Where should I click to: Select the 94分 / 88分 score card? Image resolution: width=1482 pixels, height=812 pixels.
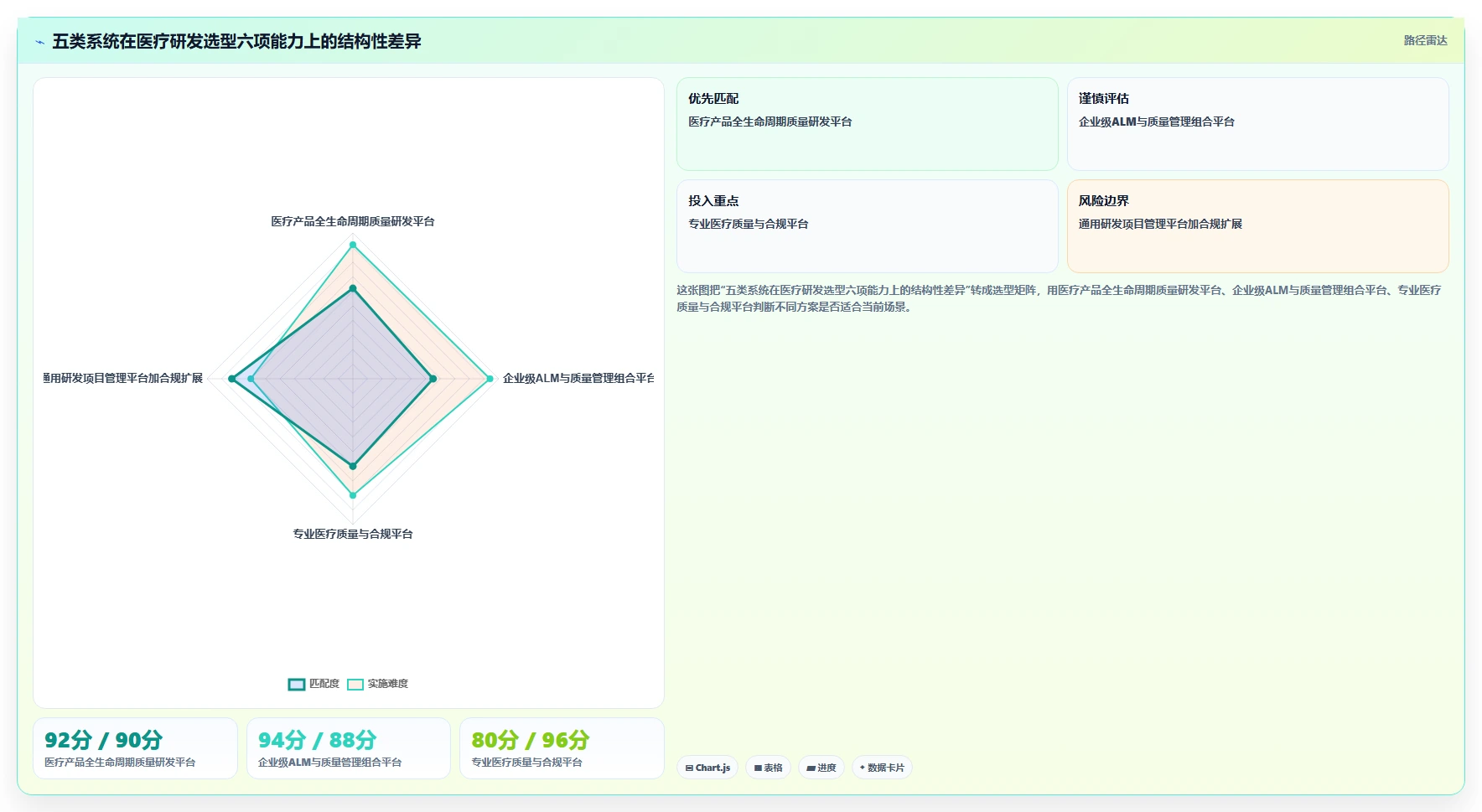click(349, 748)
